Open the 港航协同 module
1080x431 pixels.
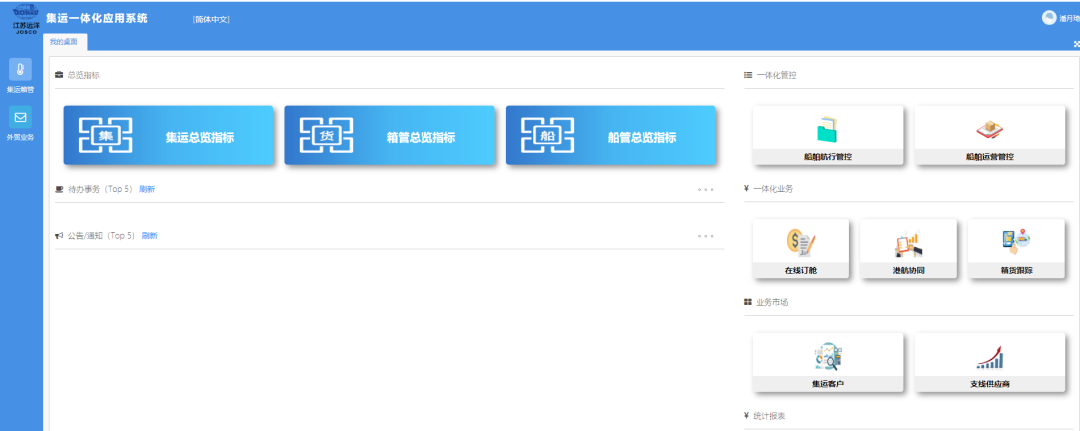pyautogui.click(x=908, y=249)
